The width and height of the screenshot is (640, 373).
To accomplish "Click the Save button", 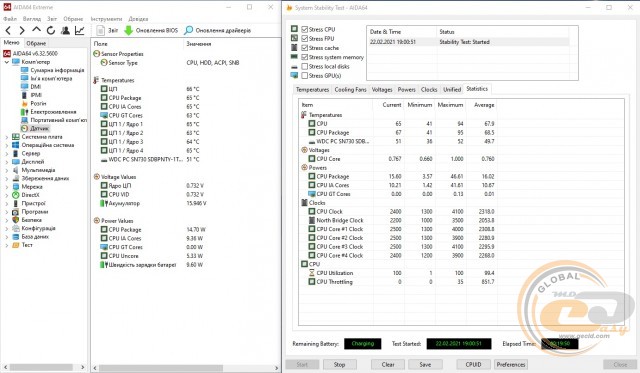I will (425, 364).
